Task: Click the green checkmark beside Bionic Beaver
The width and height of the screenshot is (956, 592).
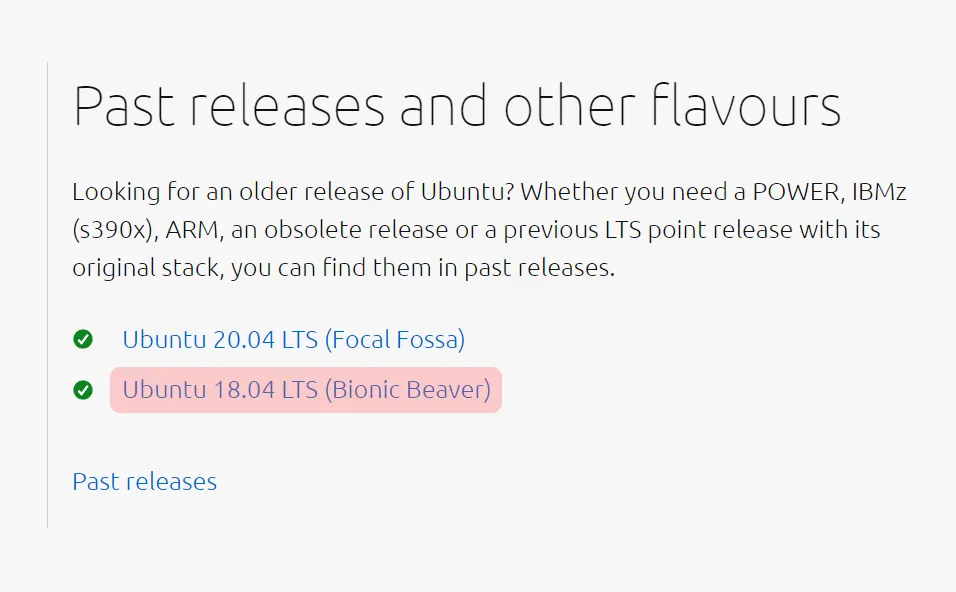Action: pyautogui.click(x=83, y=390)
